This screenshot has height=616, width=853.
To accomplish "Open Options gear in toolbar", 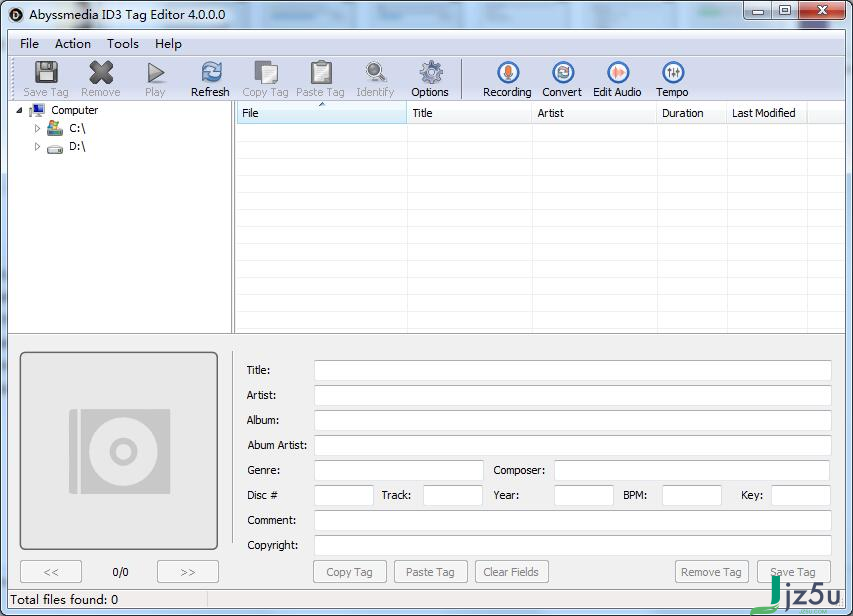I will click(430, 72).
